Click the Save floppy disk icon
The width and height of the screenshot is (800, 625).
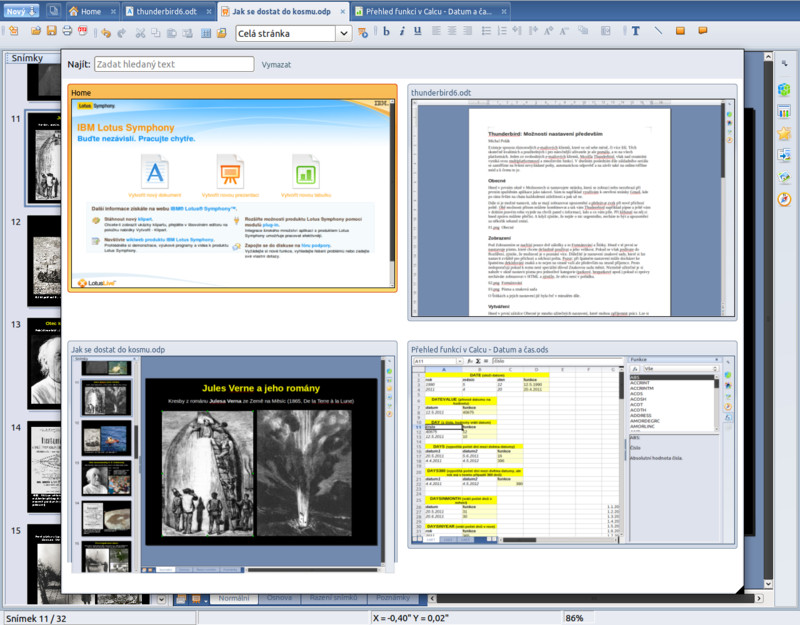coord(52,31)
